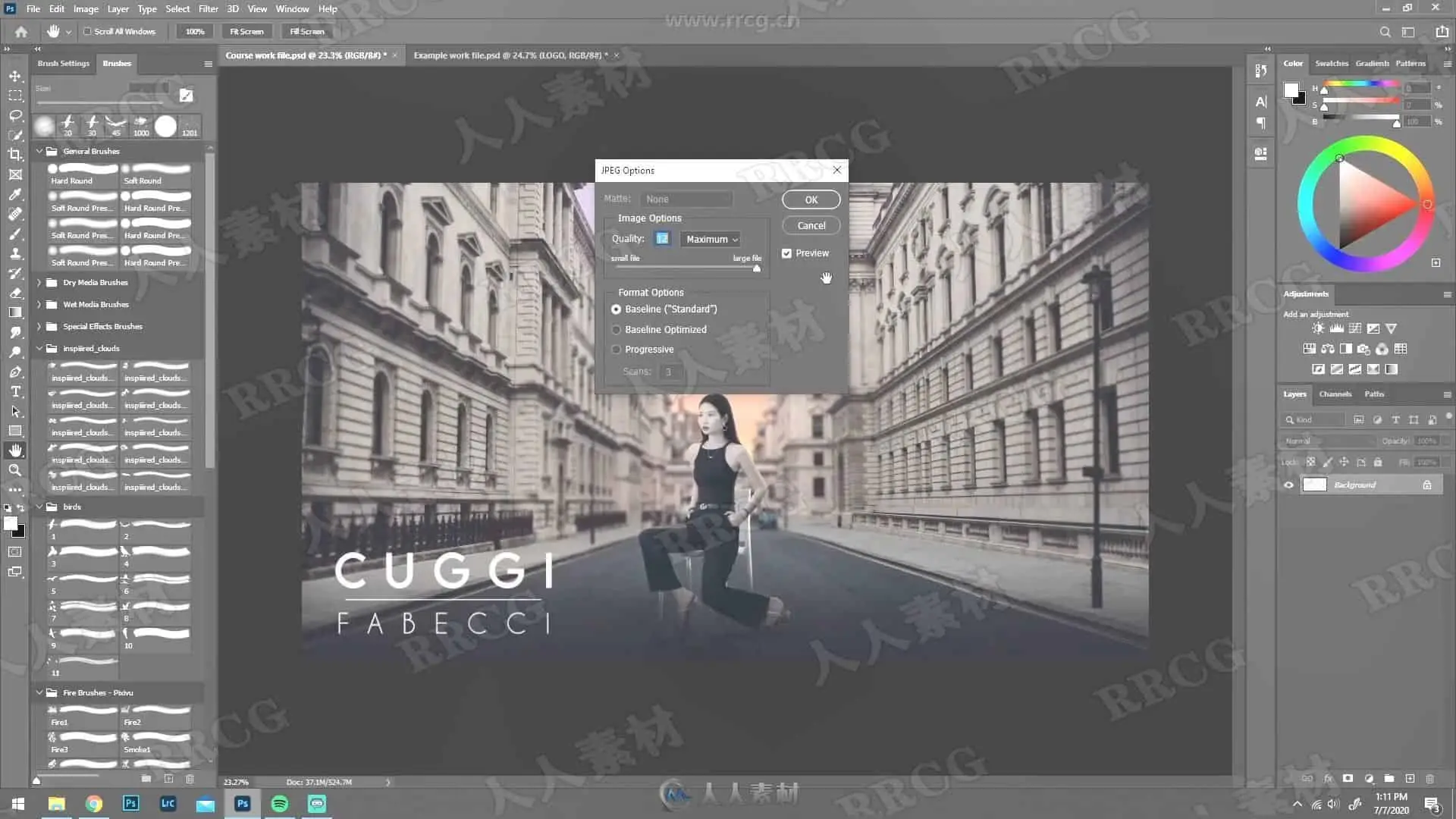Click OK in JPEG Options dialog
The image size is (1456, 819).
point(811,199)
